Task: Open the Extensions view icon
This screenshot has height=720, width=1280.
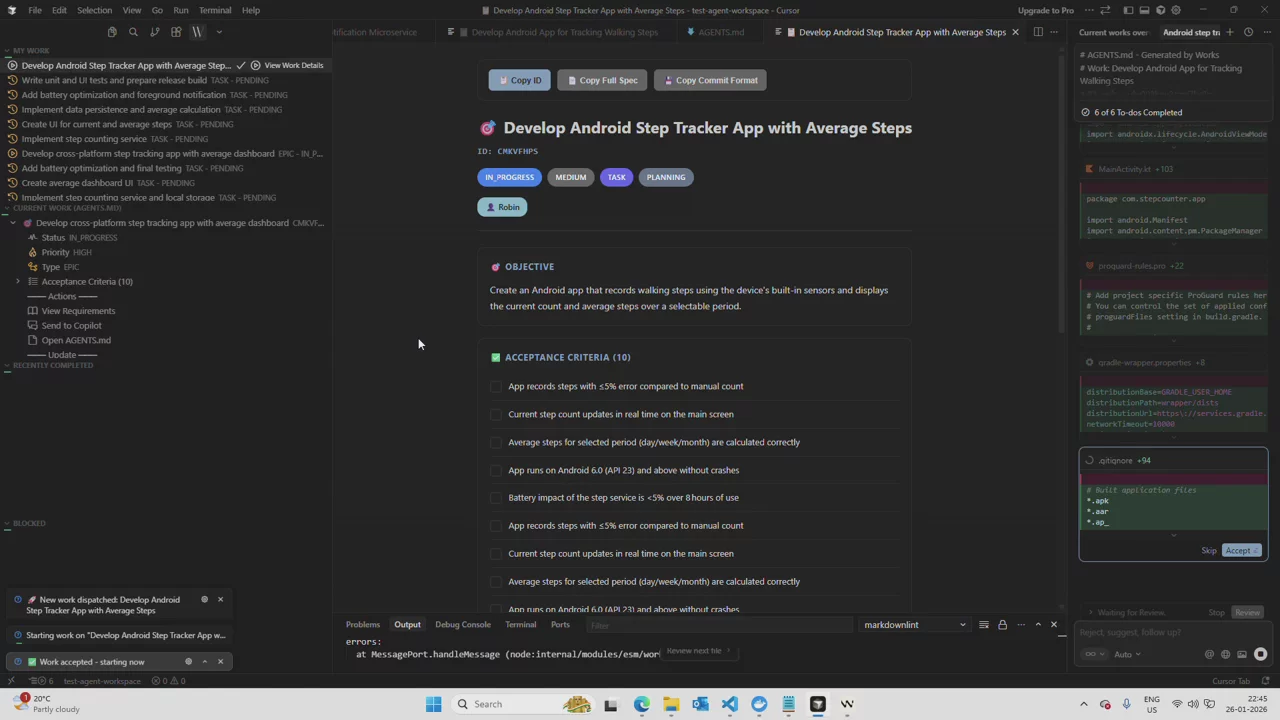Action: click(x=176, y=32)
